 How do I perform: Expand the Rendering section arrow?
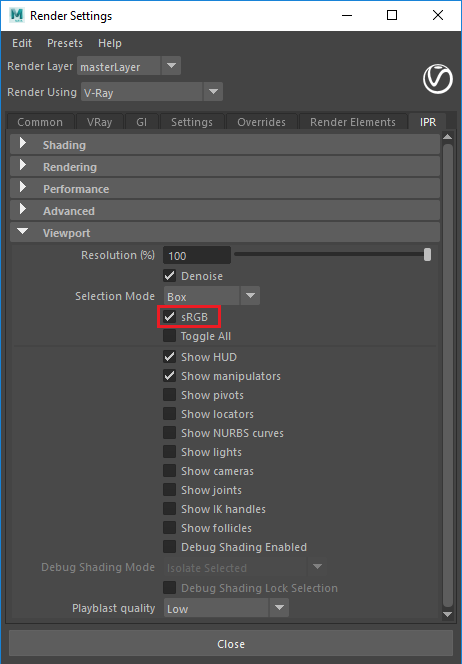click(x=23, y=165)
